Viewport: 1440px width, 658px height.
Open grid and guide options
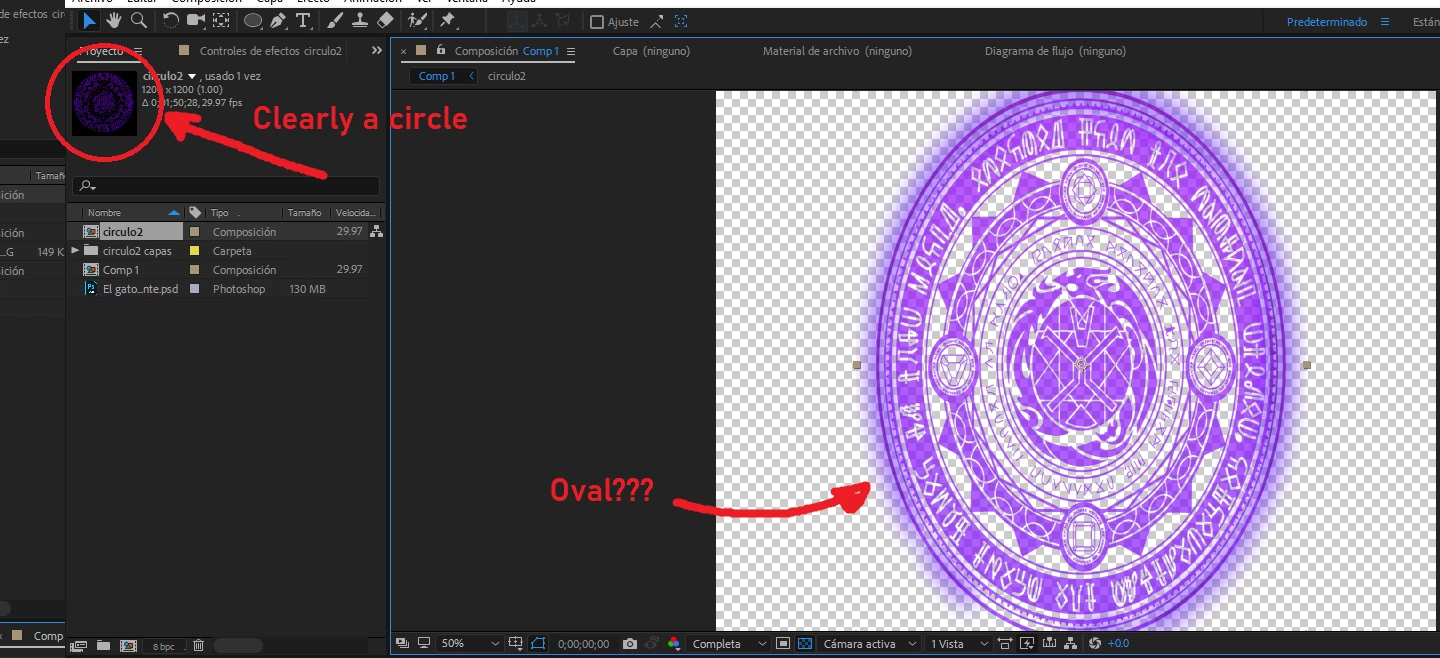tap(516, 643)
